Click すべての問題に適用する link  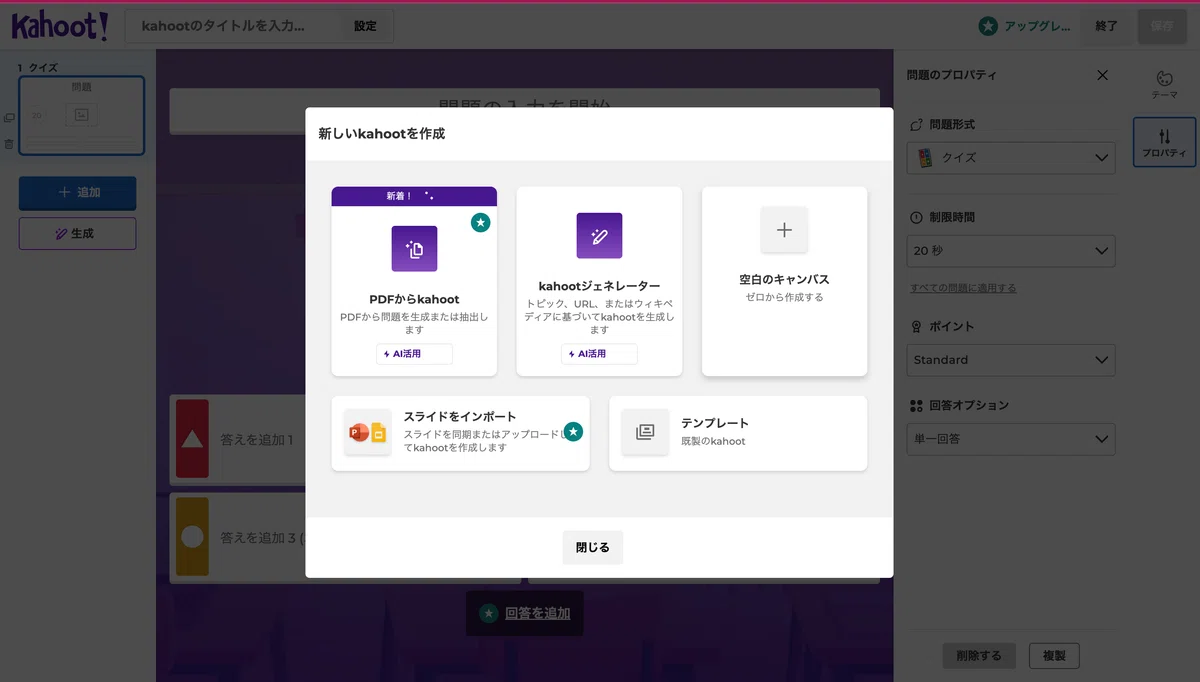tap(963, 288)
